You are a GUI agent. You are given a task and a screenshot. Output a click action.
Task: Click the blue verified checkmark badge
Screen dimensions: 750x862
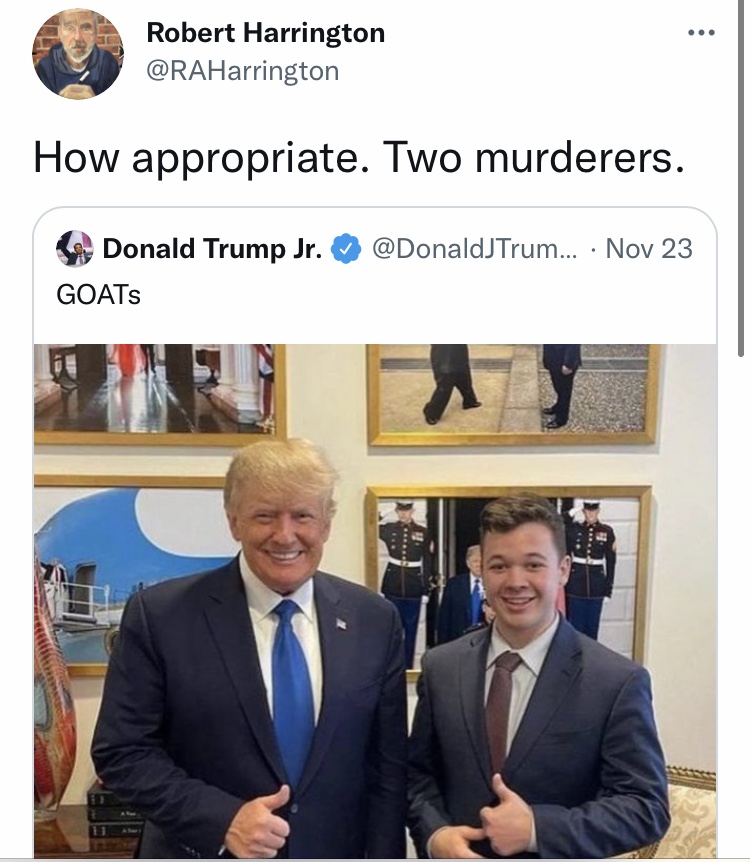point(345,248)
